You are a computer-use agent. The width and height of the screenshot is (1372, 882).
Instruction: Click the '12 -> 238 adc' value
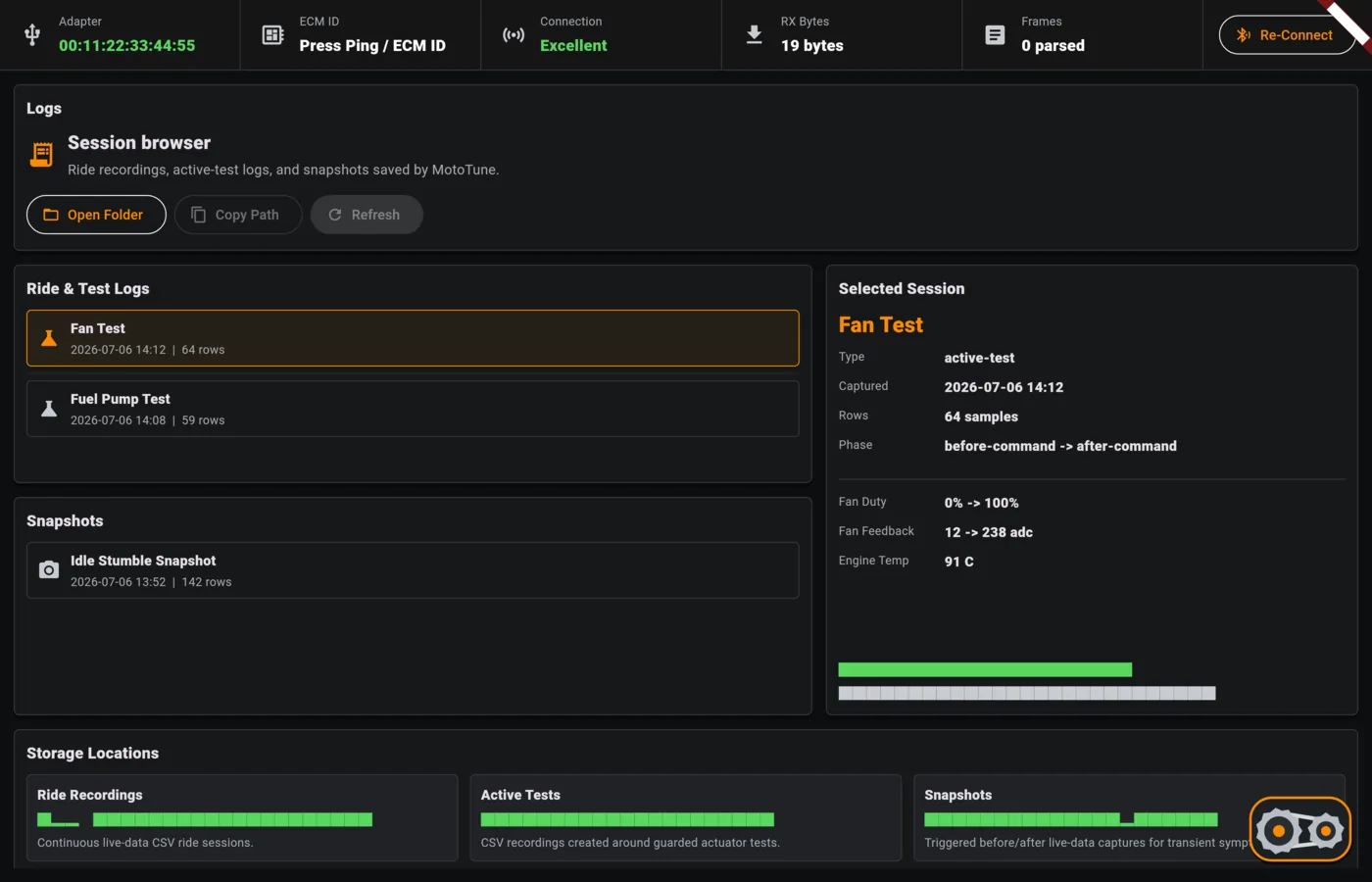click(x=989, y=532)
